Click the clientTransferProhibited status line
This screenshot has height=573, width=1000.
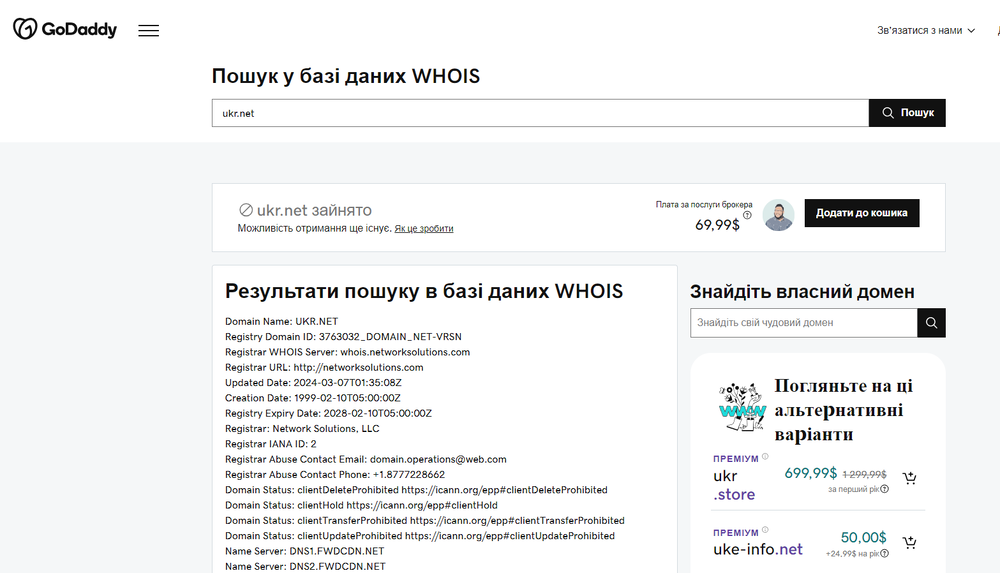pos(425,521)
